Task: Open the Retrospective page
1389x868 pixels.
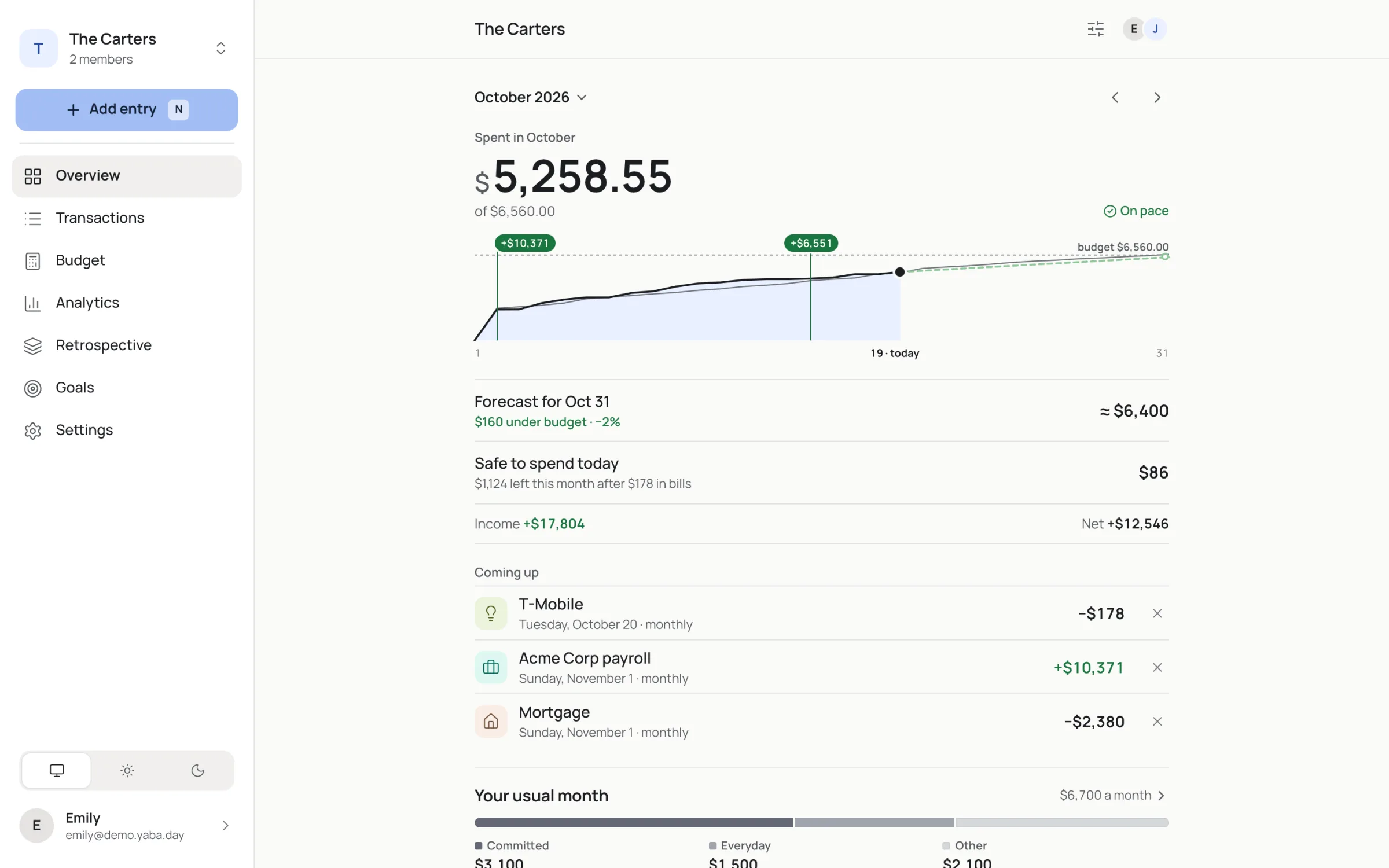Action: pos(127,345)
